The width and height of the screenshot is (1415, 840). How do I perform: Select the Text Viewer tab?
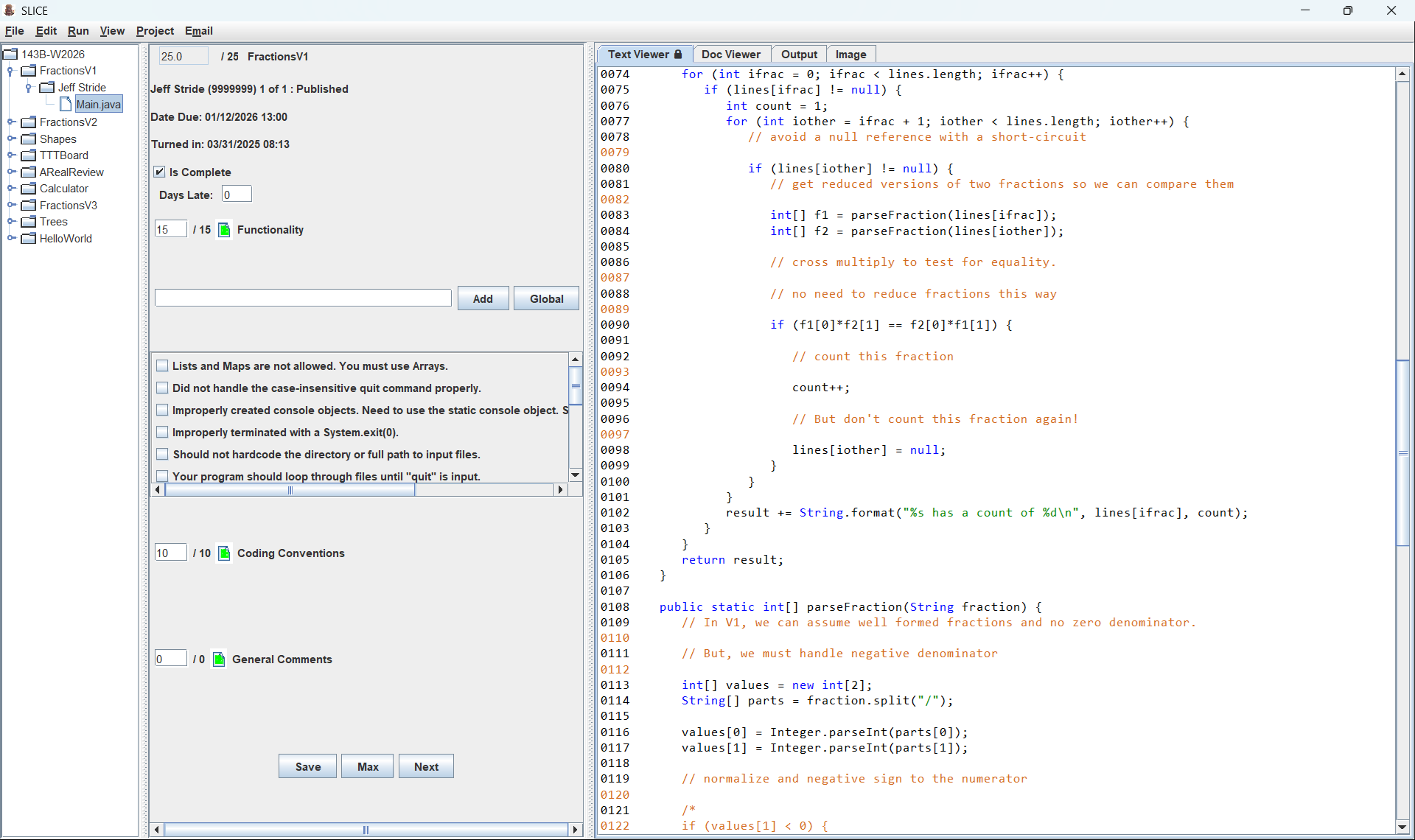pos(645,55)
